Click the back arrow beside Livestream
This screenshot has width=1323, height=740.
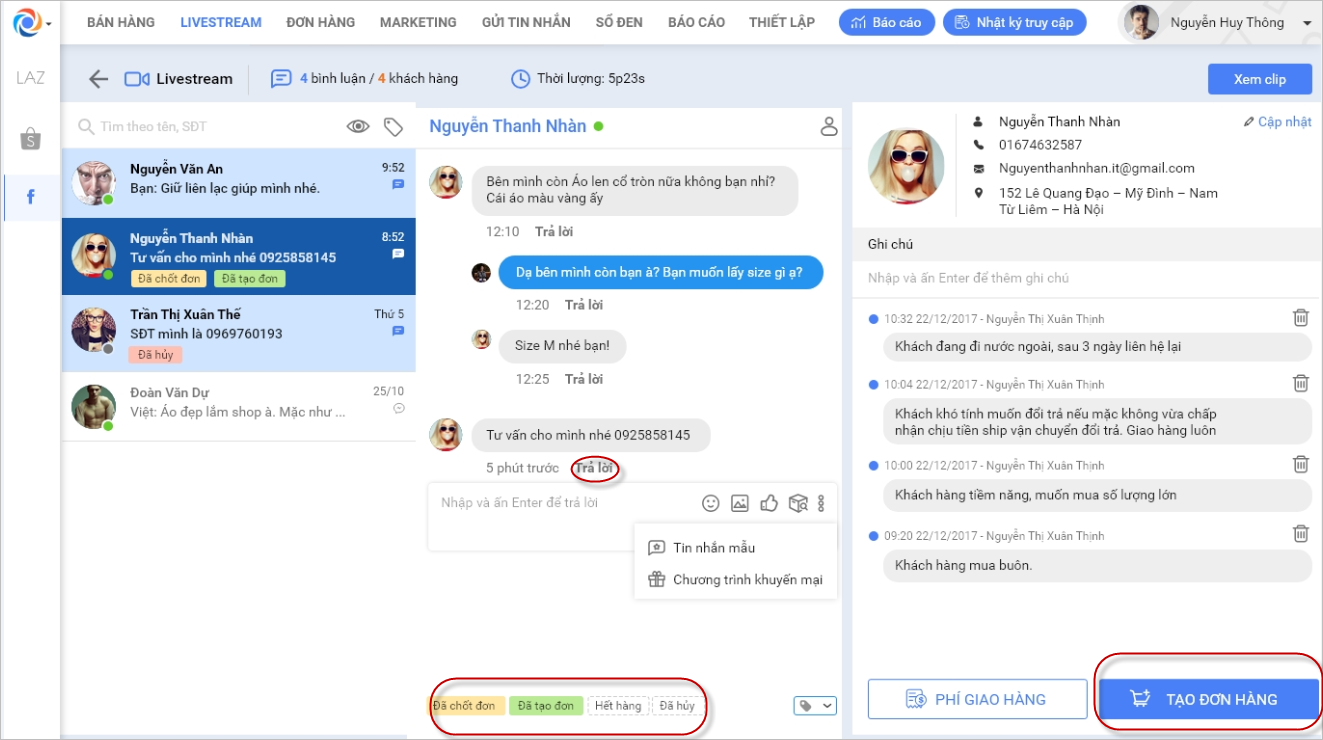(98, 79)
